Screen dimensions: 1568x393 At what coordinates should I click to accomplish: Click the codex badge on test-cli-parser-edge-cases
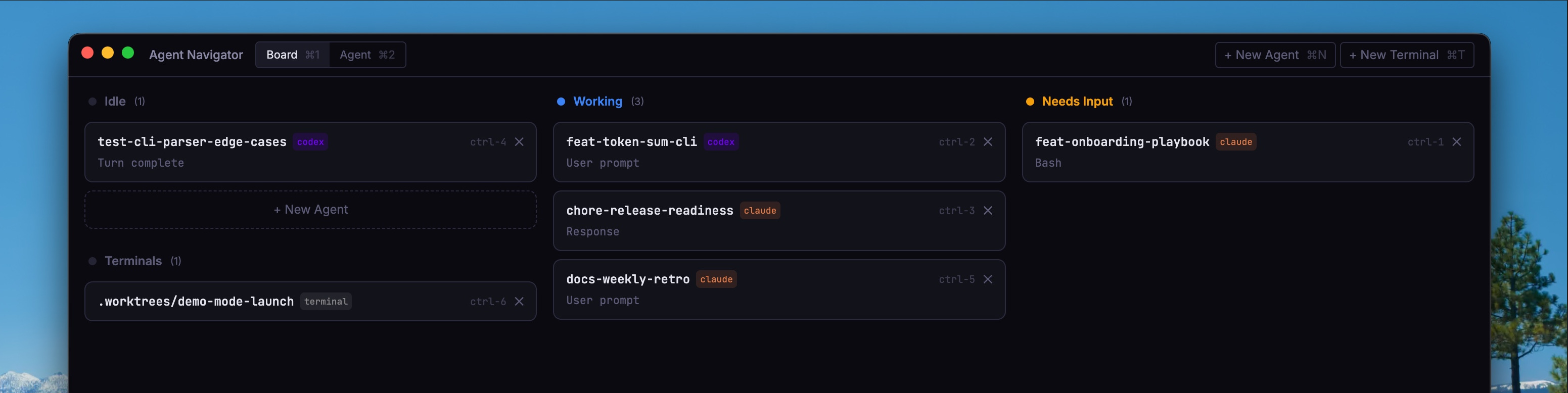[x=310, y=142]
